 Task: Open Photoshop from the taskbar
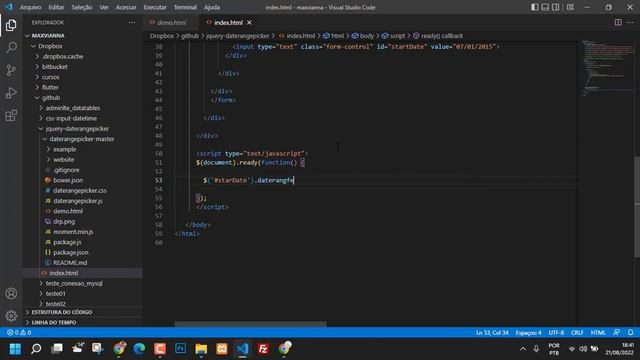[x=180, y=349]
